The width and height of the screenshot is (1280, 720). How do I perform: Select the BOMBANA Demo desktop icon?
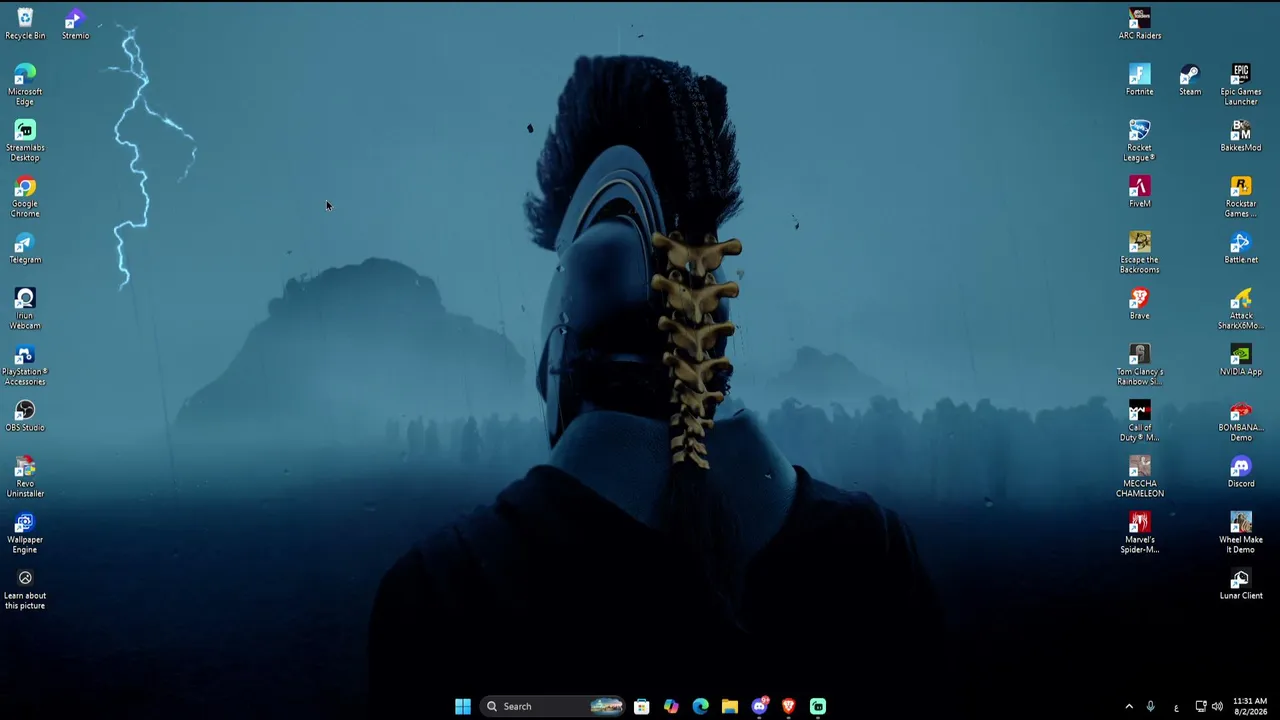[1241, 421]
